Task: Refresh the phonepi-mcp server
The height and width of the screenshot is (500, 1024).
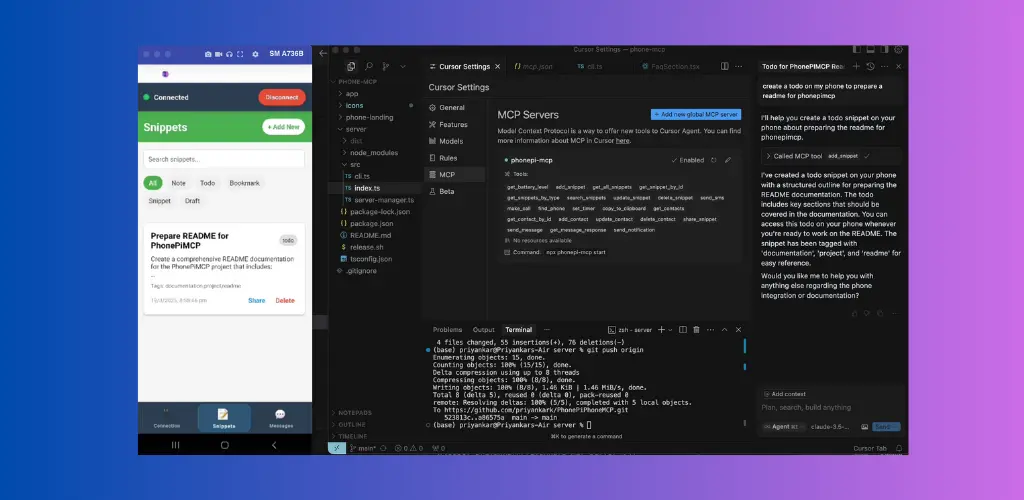Action: click(713, 160)
